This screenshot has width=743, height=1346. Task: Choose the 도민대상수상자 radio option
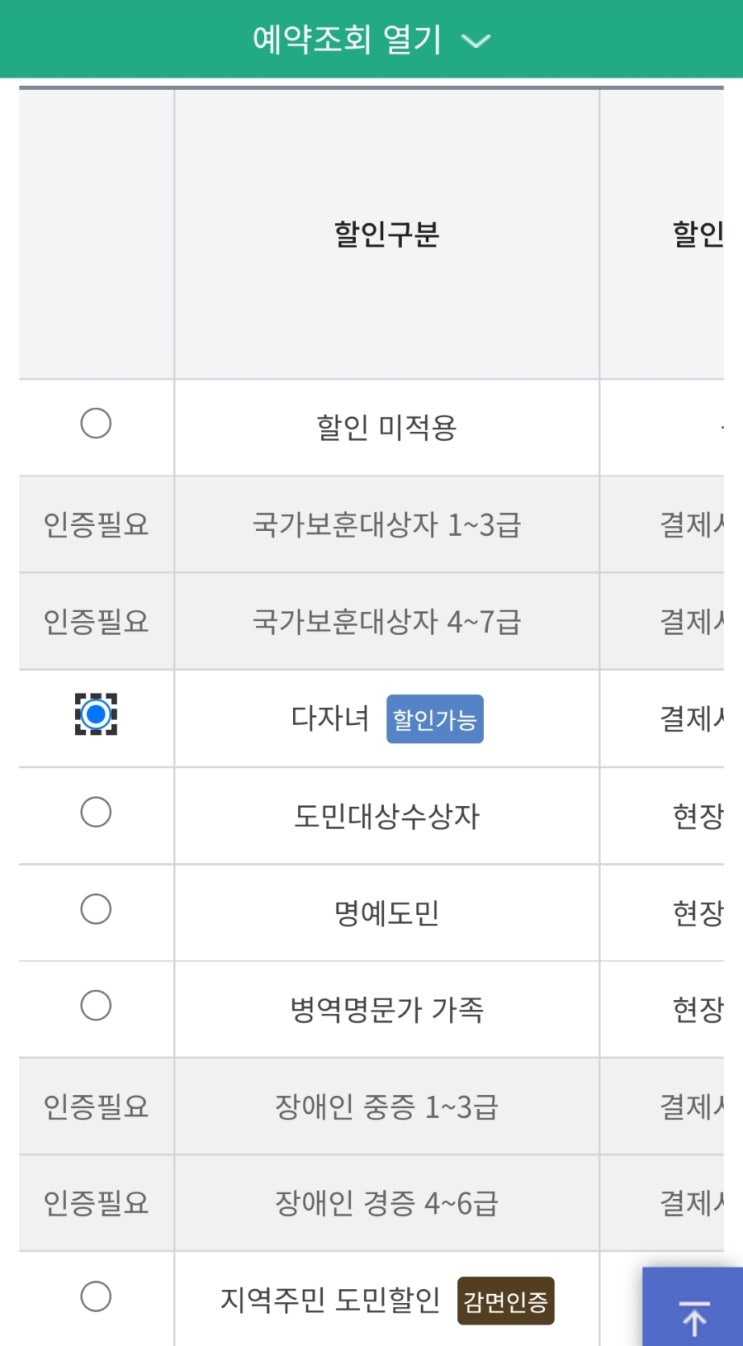click(x=96, y=812)
